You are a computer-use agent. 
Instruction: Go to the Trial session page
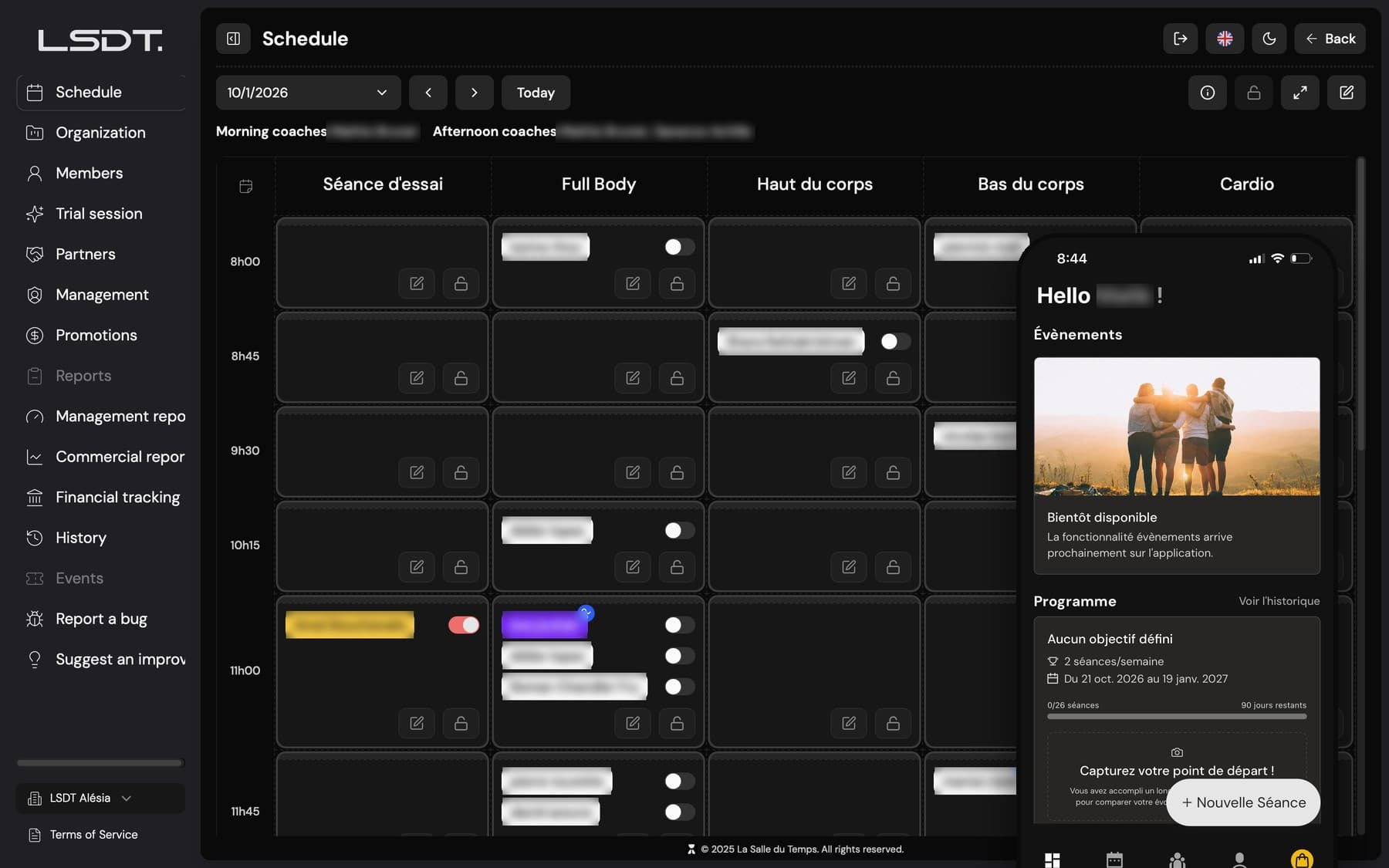point(100,214)
